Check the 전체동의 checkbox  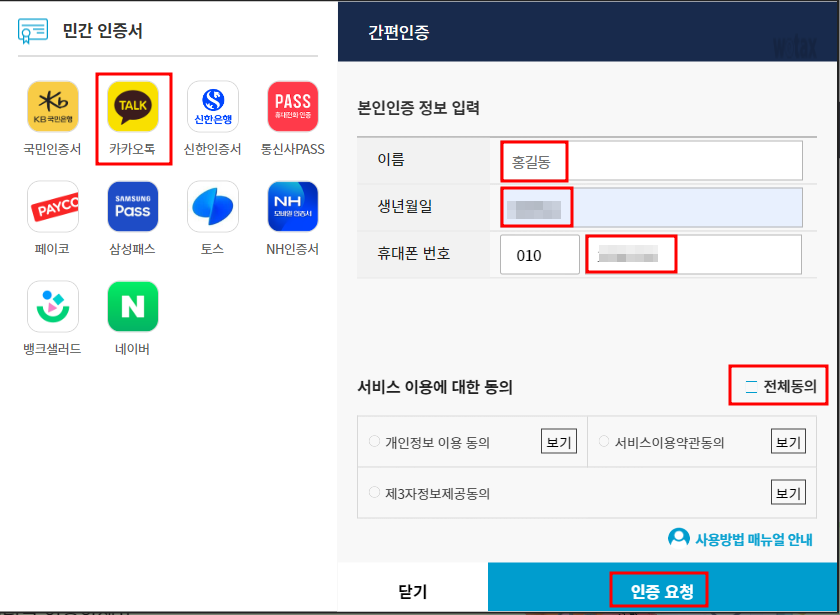[x=751, y=386]
